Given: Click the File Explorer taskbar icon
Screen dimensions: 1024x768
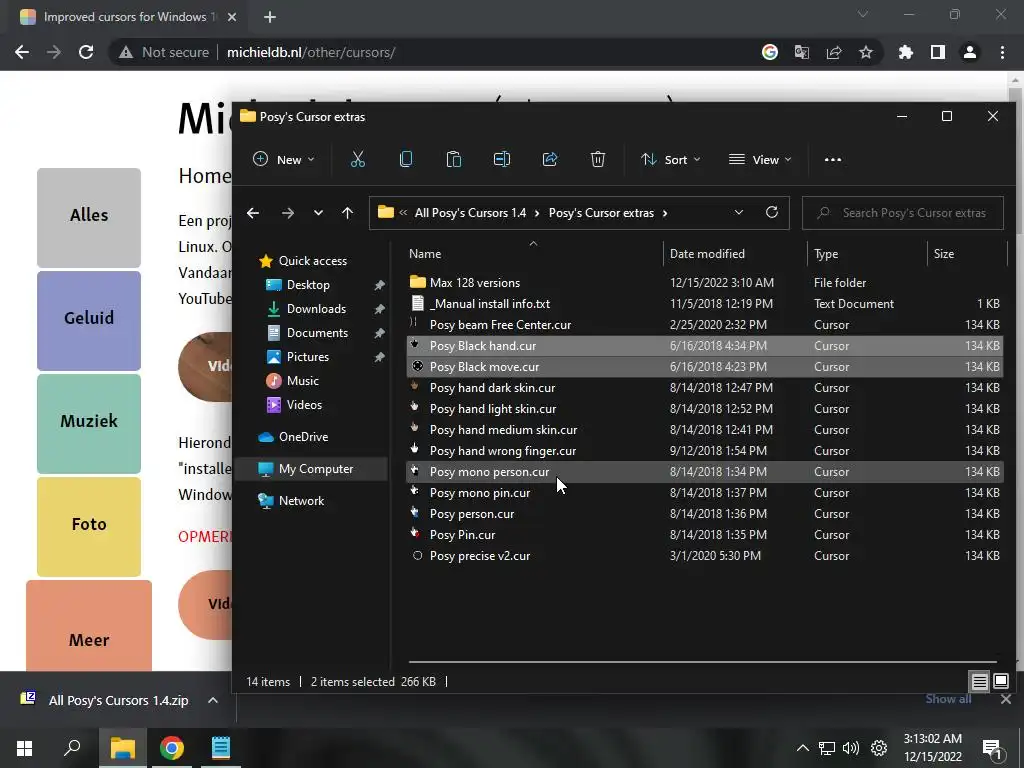Looking at the screenshot, I should point(123,748).
